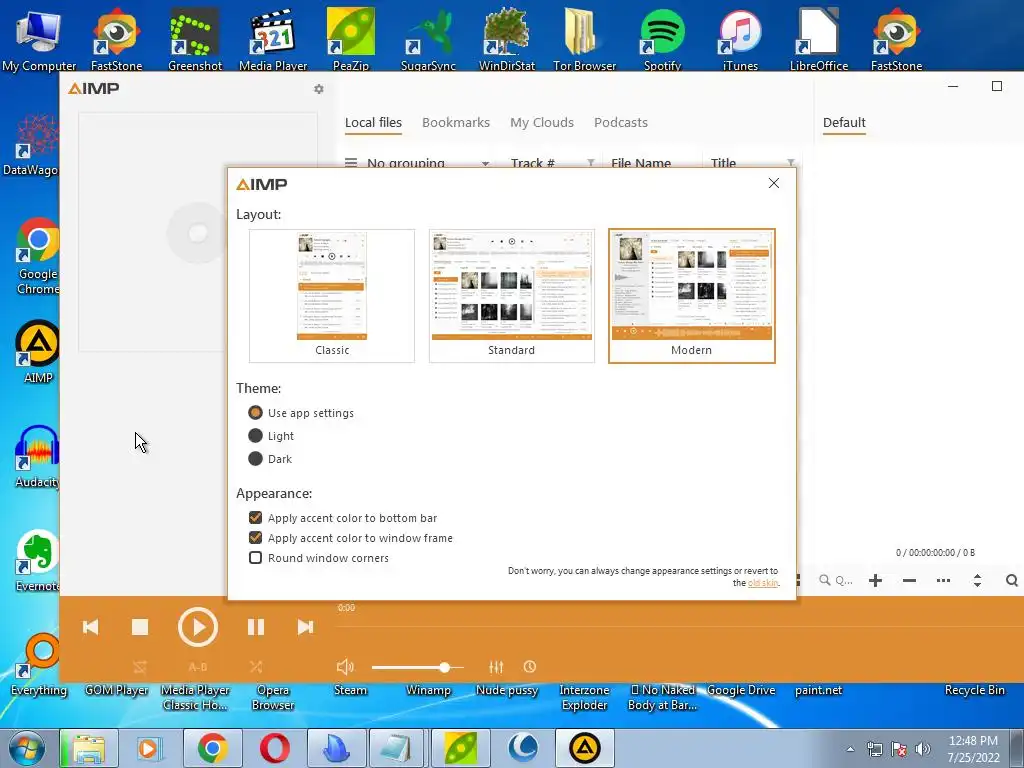Viewport: 1024px width, 768px height.
Task: Open the Podcasts tab
Action: pos(621,123)
